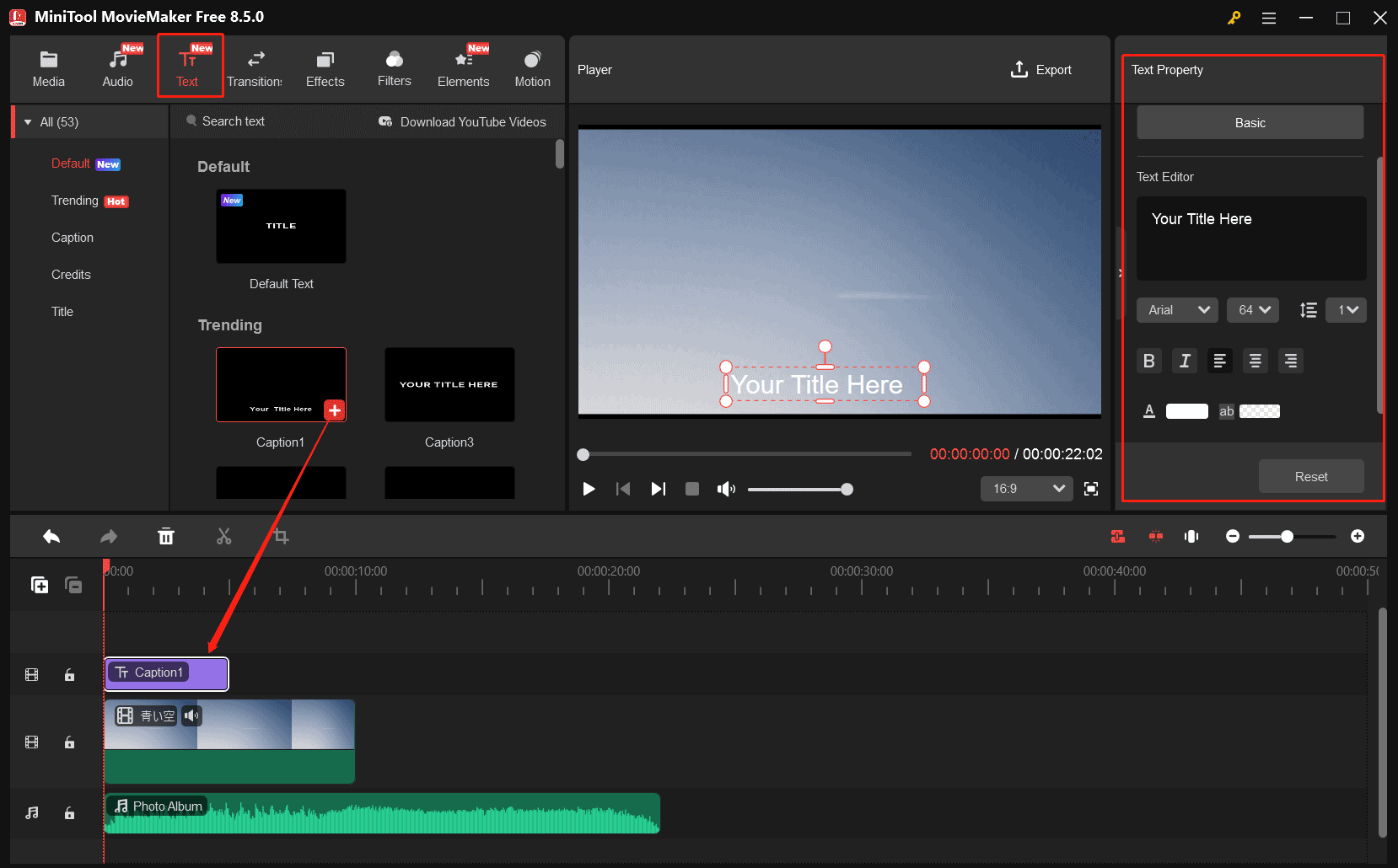1398x868 pixels.
Task: Open the Credits text category
Action: [71, 274]
